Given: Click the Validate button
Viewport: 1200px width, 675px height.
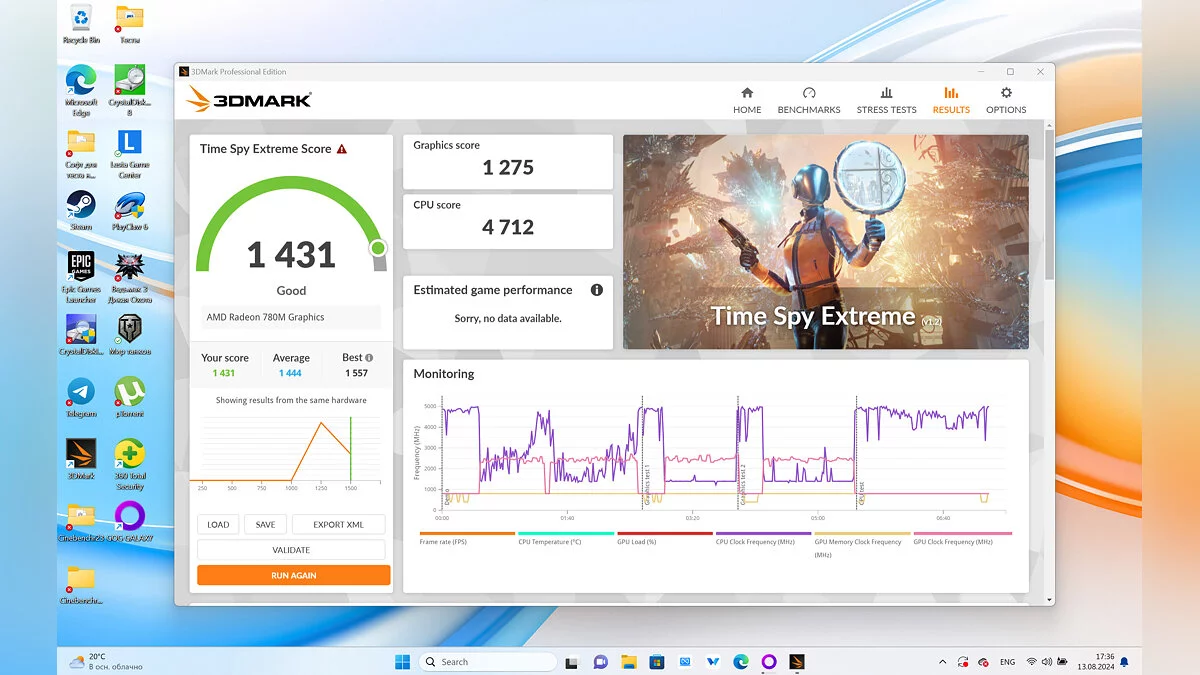Looking at the screenshot, I should pos(291,550).
